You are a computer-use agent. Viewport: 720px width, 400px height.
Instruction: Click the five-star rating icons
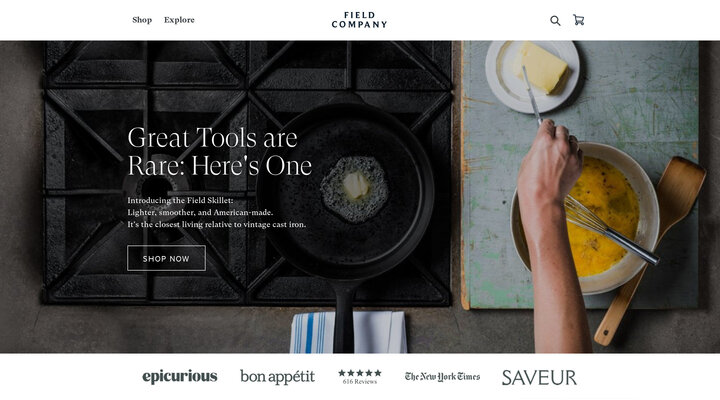point(360,373)
